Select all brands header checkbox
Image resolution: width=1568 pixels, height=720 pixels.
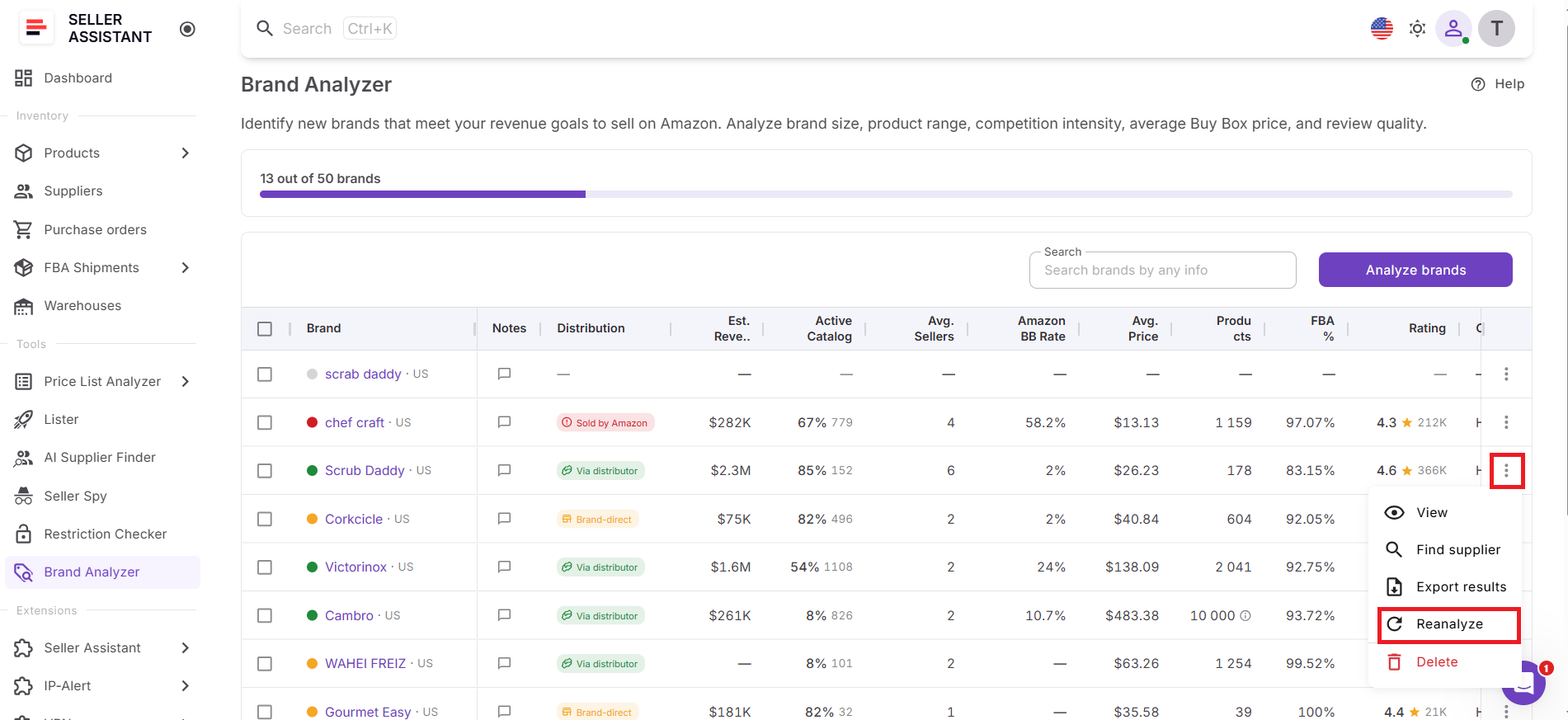265,328
